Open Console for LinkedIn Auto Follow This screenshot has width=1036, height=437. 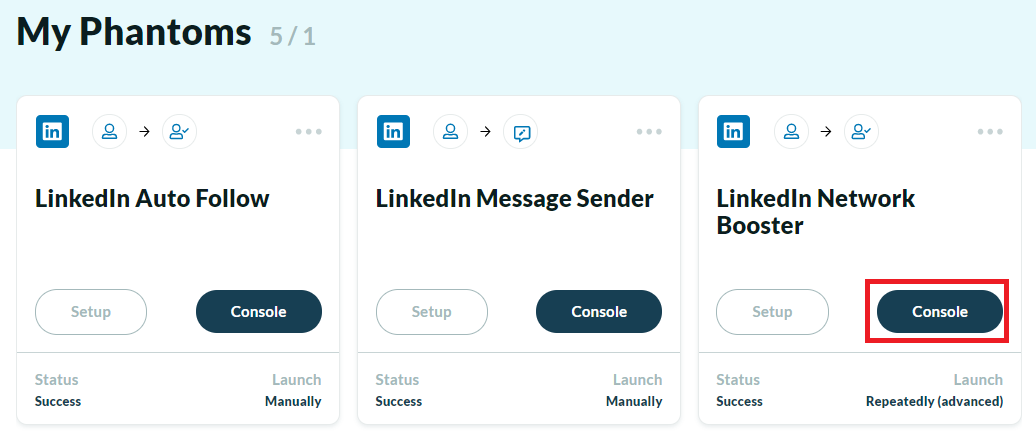[x=259, y=311]
